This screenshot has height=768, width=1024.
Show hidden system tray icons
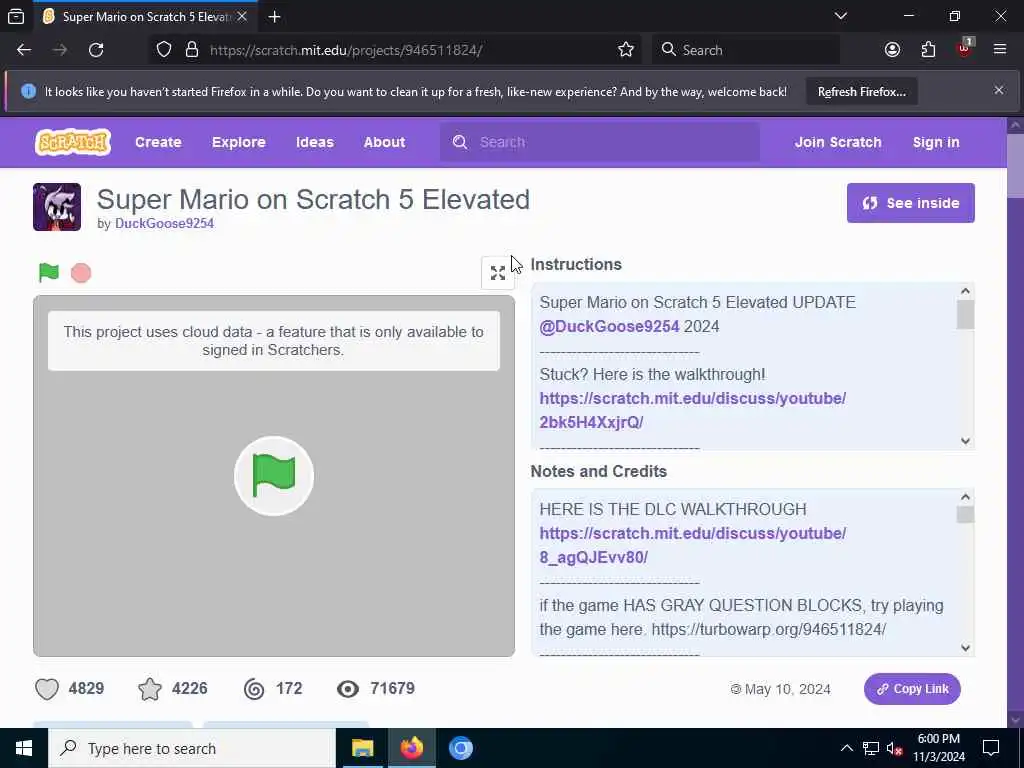846,748
